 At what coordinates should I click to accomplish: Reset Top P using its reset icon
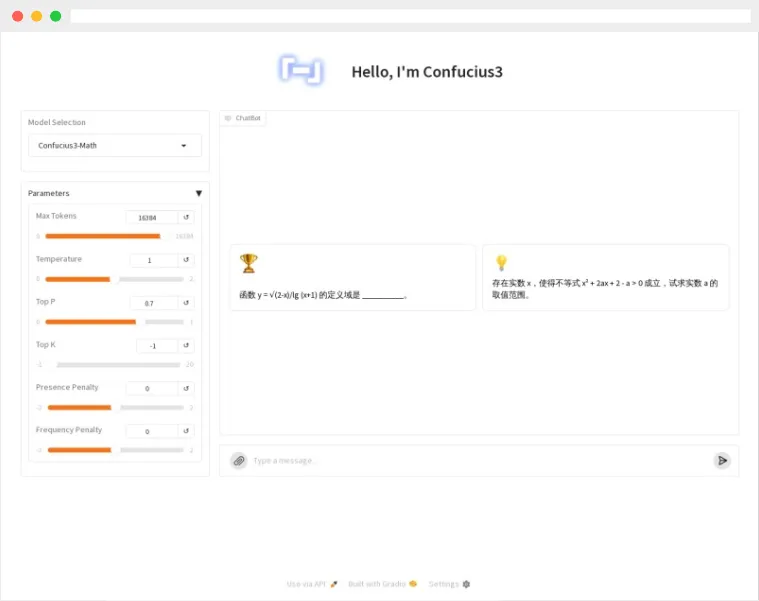[186, 303]
